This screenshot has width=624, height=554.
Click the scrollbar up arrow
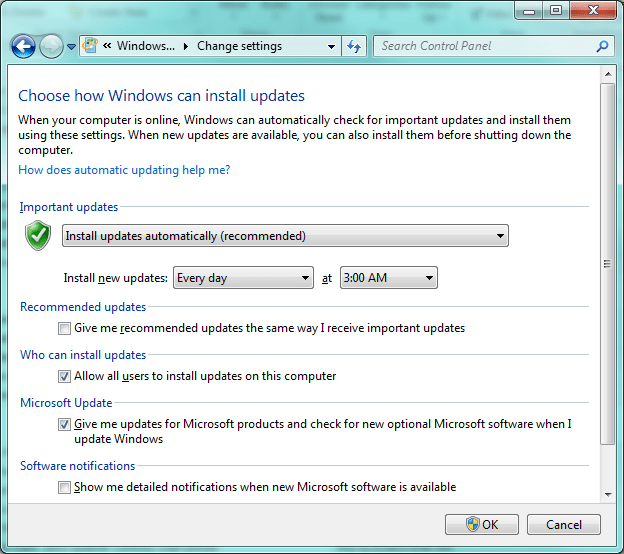[x=608, y=74]
